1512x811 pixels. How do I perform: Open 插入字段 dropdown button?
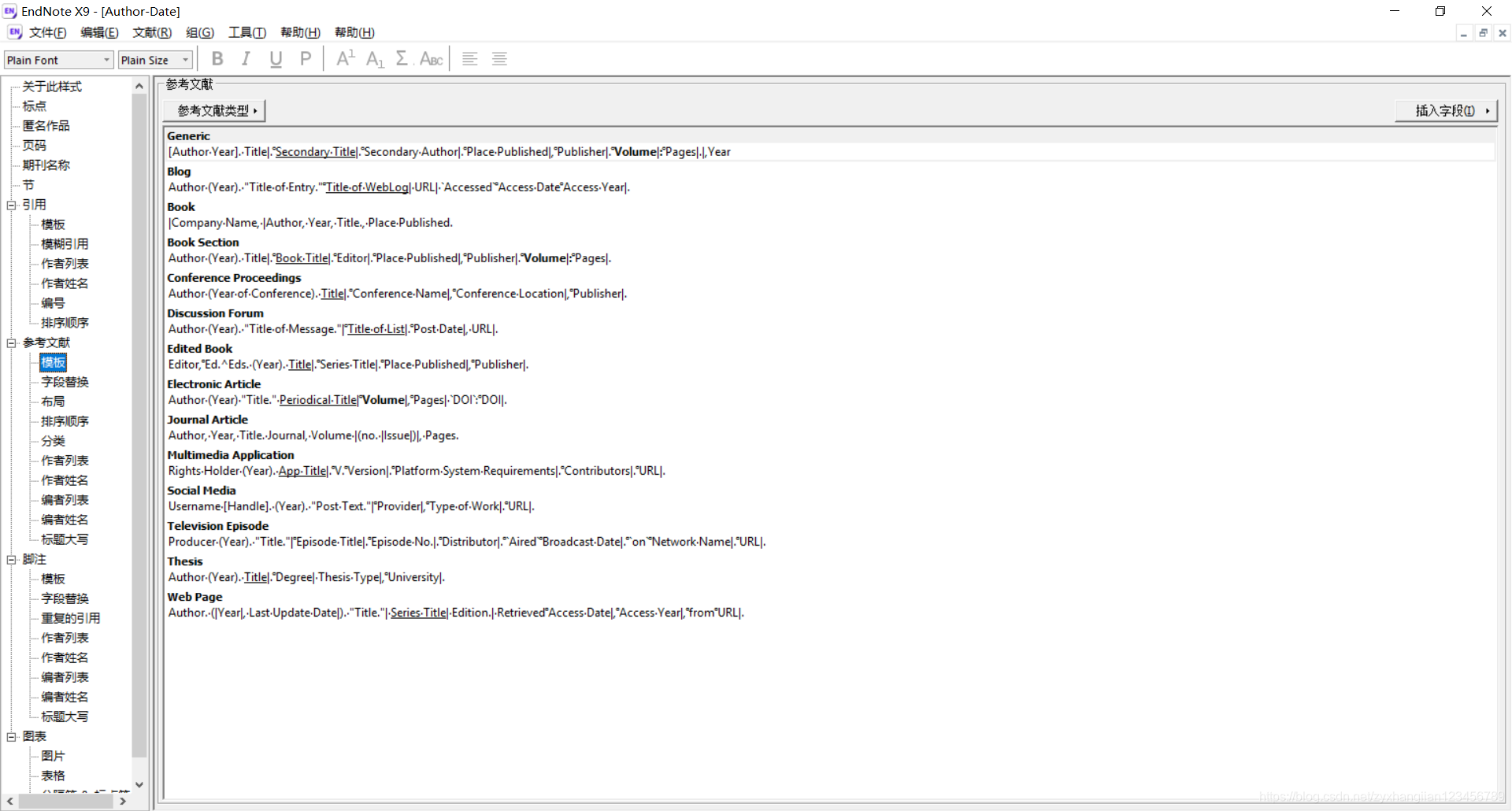(x=1446, y=111)
